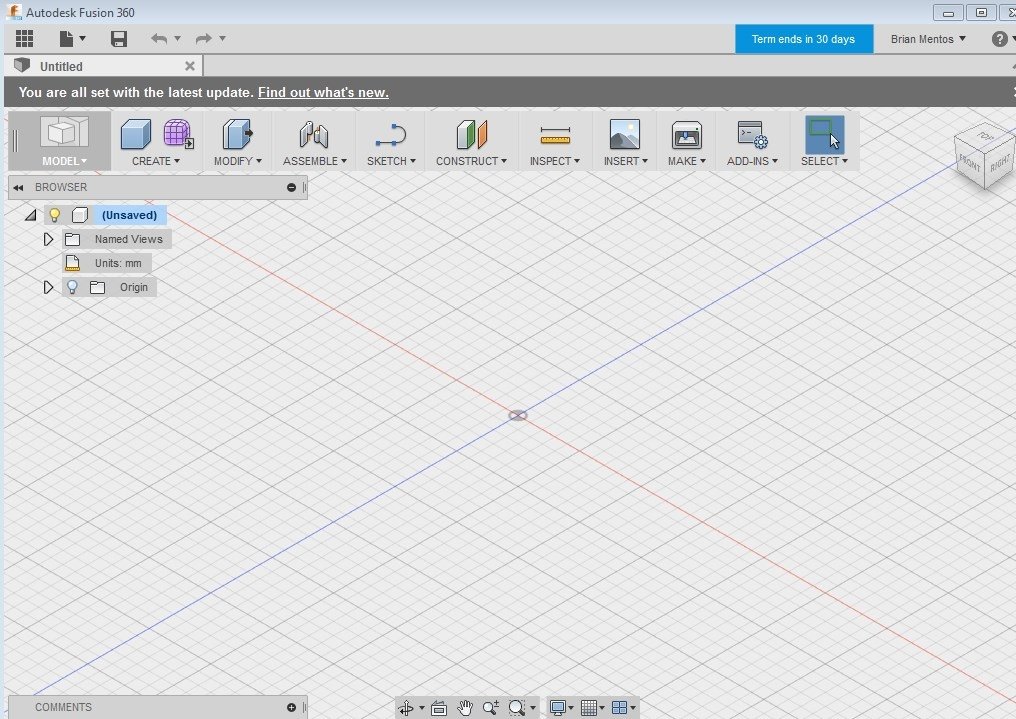This screenshot has width=1016, height=719.
Task: Click the Help question mark icon
Action: click(999, 39)
